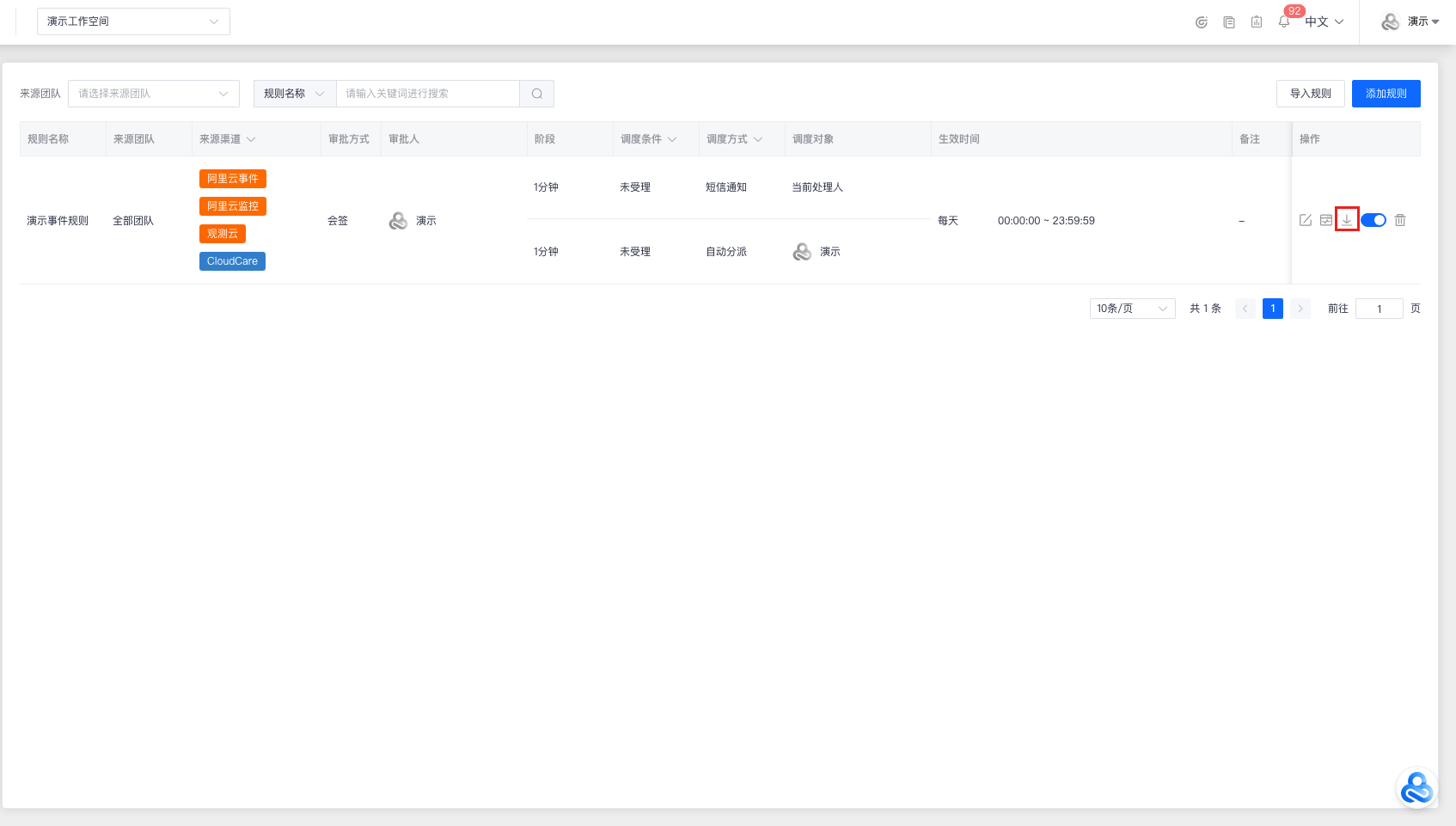Change the 10条/页 page size dropdown
The height and width of the screenshot is (826, 1456).
[x=1132, y=309]
